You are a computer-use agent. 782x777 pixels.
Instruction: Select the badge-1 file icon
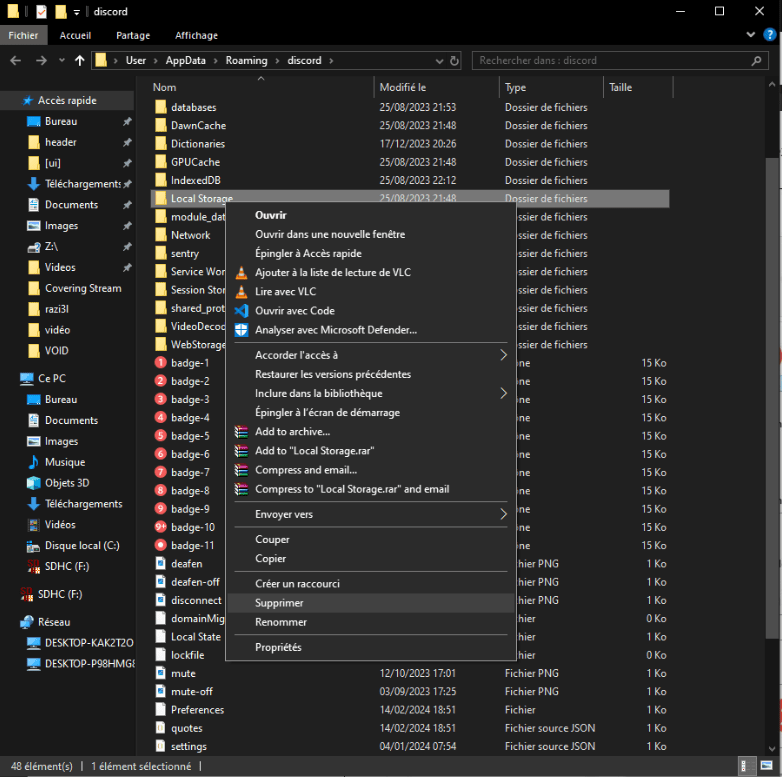point(161,363)
